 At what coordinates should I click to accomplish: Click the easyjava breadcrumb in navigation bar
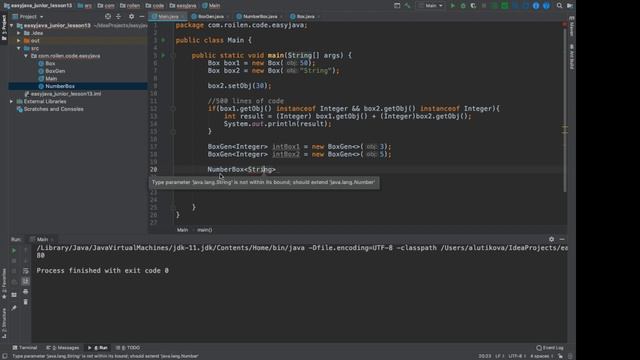click(x=183, y=6)
